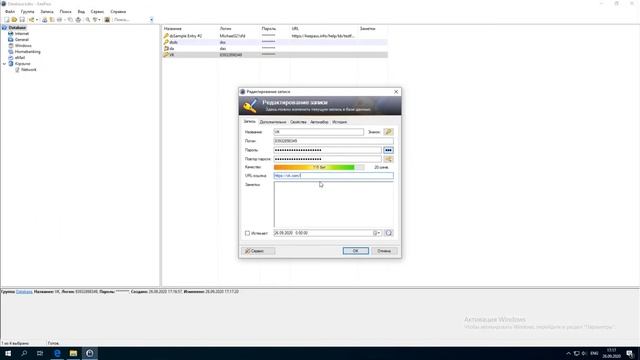Click the taskbar search icon
Image resolution: width=640 pixels, height=360 pixels.
[x=24, y=353]
